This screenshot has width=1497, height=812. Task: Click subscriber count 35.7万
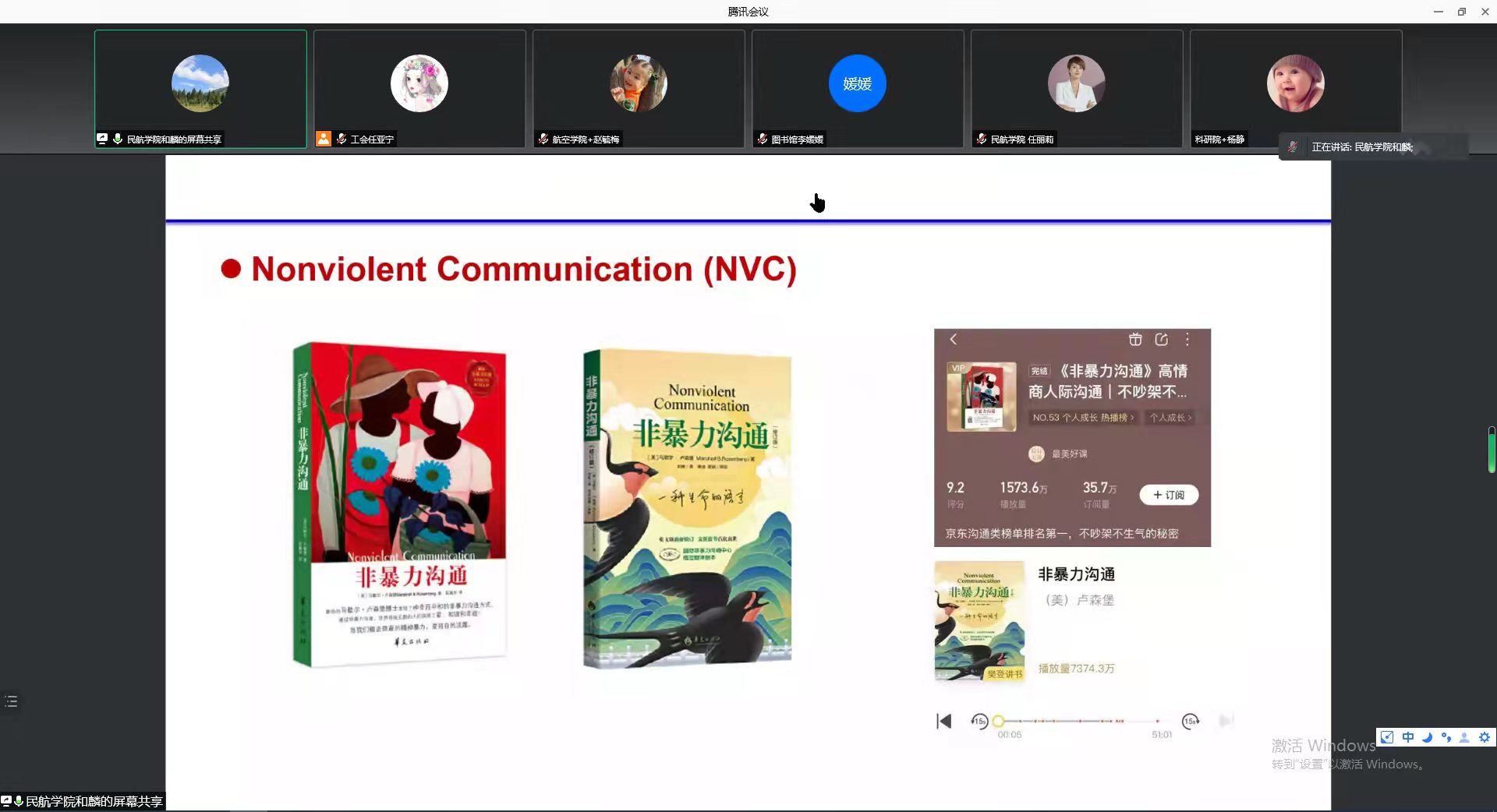pyautogui.click(x=1099, y=488)
